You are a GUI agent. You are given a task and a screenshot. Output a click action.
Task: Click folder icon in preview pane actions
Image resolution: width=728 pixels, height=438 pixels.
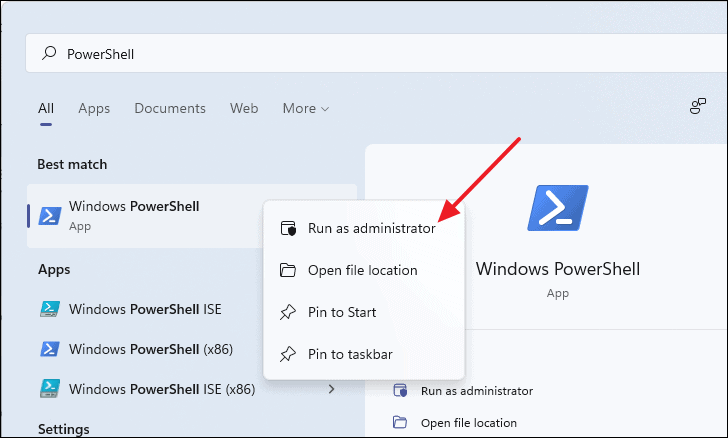400,422
